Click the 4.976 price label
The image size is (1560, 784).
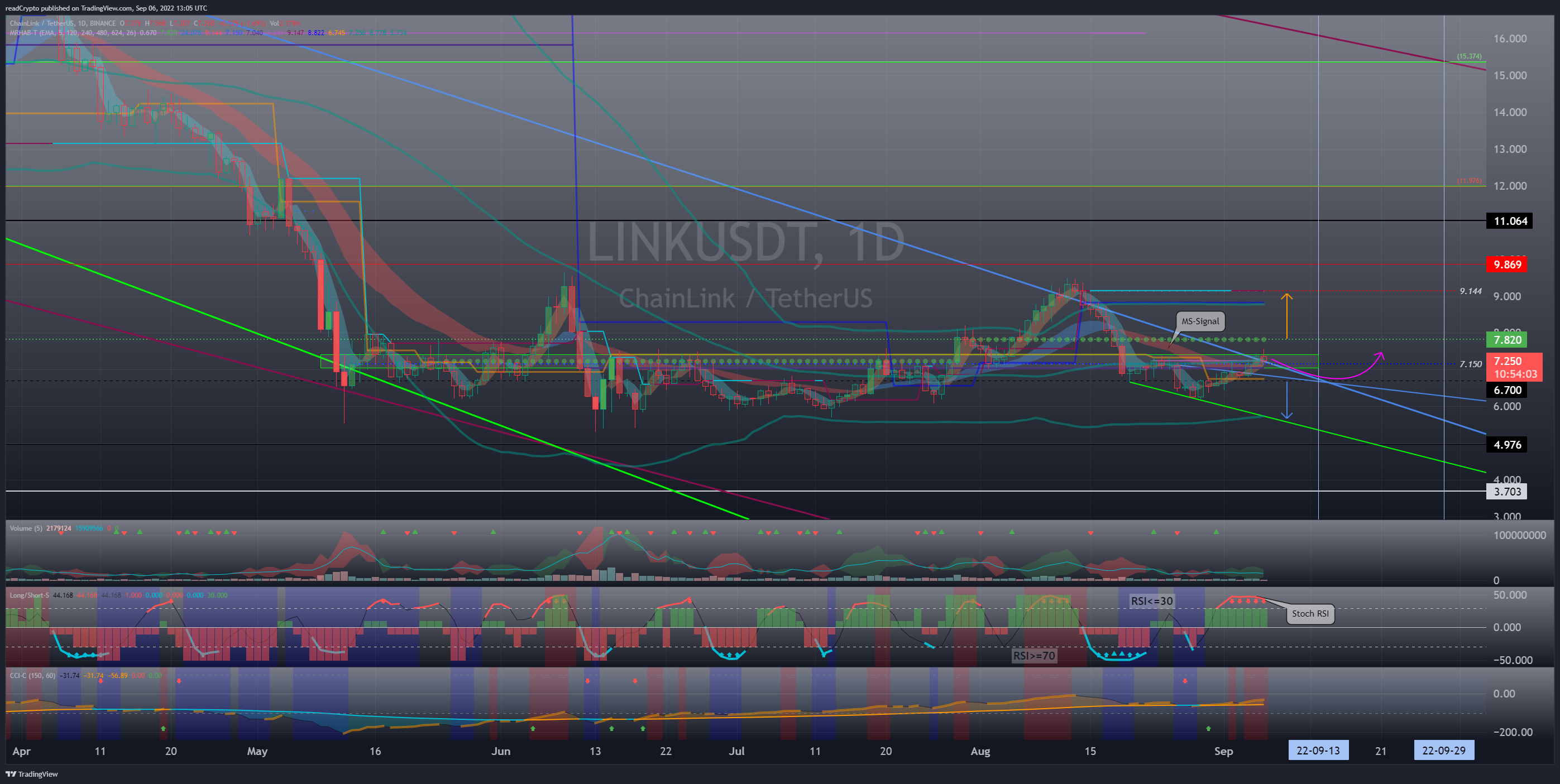(x=1507, y=444)
